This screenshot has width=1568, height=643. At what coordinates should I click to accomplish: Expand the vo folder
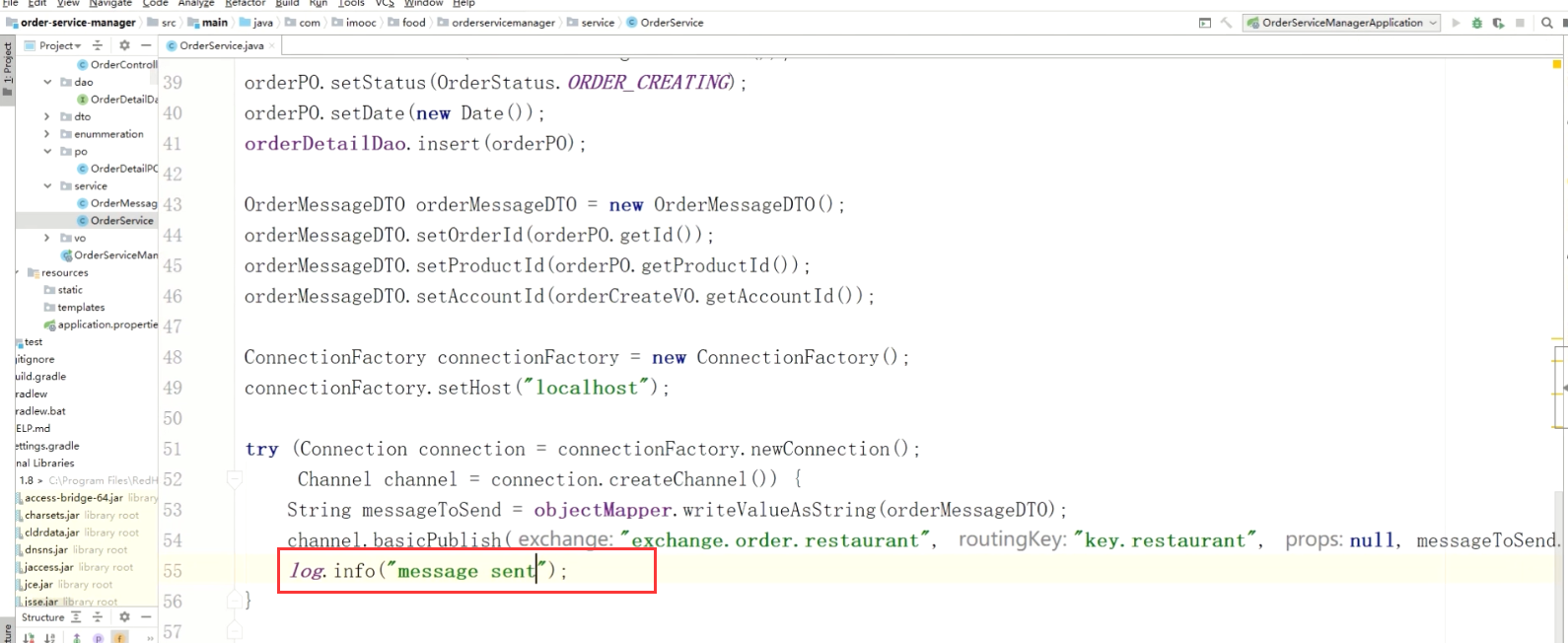(x=47, y=238)
